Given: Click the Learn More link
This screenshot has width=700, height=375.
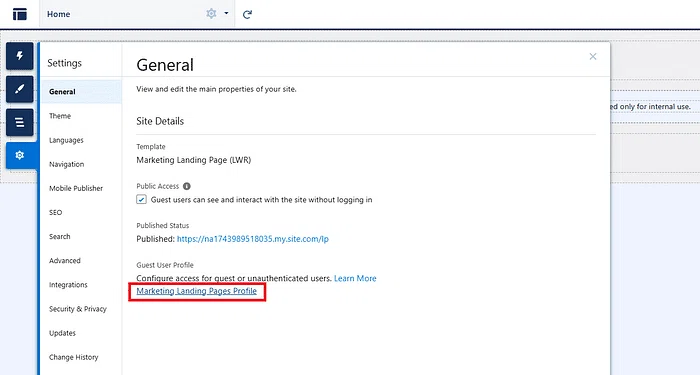Looking at the screenshot, I should [x=355, y=278].
